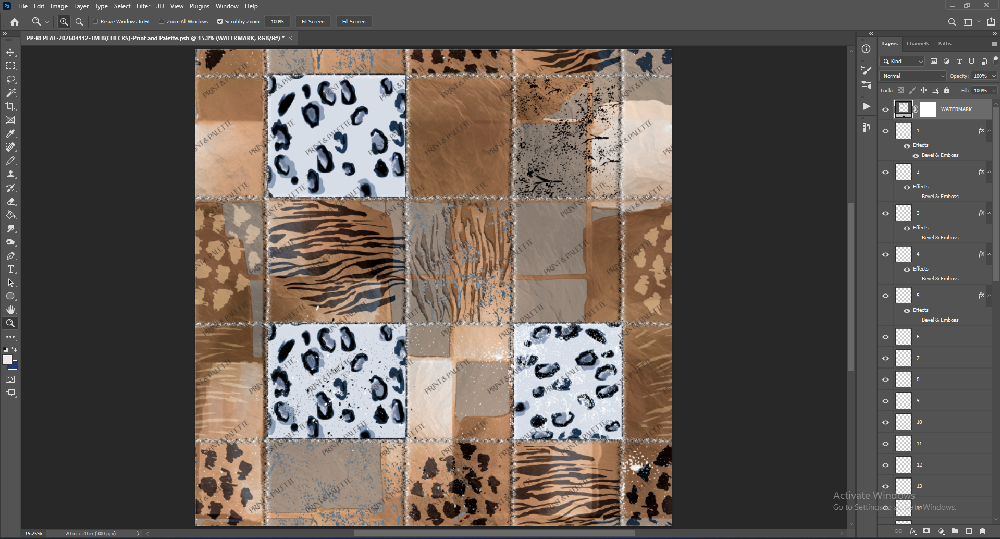Hide layer 6 visibility eye
Screen dimensions: 1000x539
[885, 337]
